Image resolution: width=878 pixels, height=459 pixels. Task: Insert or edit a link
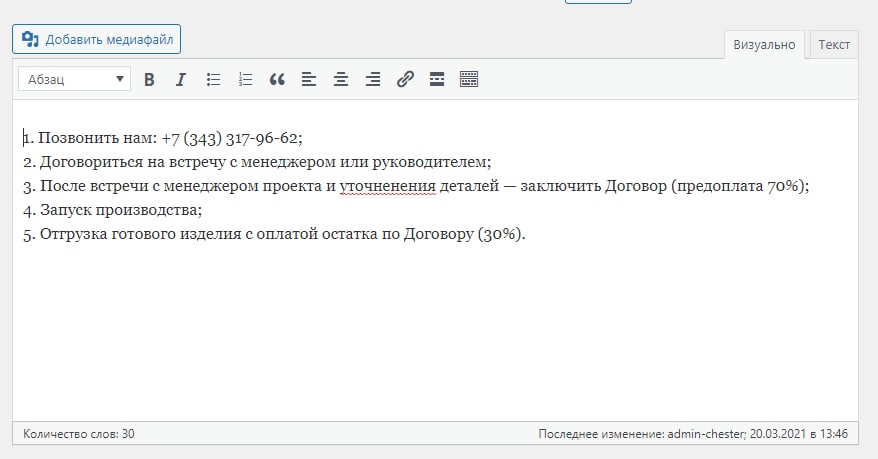(405, 79)
